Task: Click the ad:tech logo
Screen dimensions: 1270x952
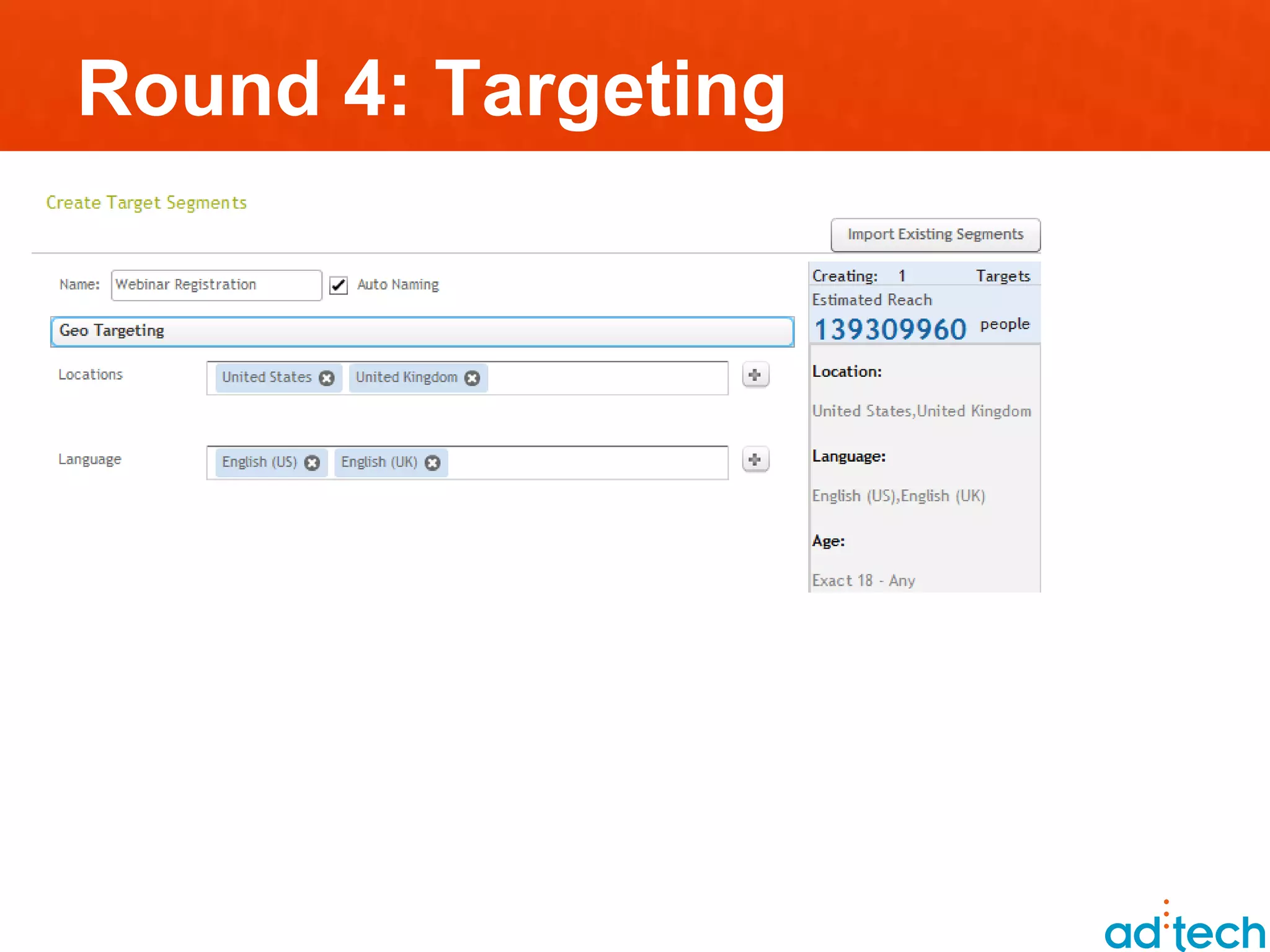Action: tap(1185, 926)
